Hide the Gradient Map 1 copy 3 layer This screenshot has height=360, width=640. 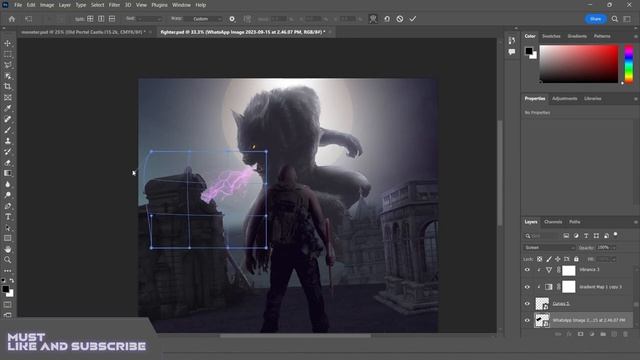tap(527, 287)
